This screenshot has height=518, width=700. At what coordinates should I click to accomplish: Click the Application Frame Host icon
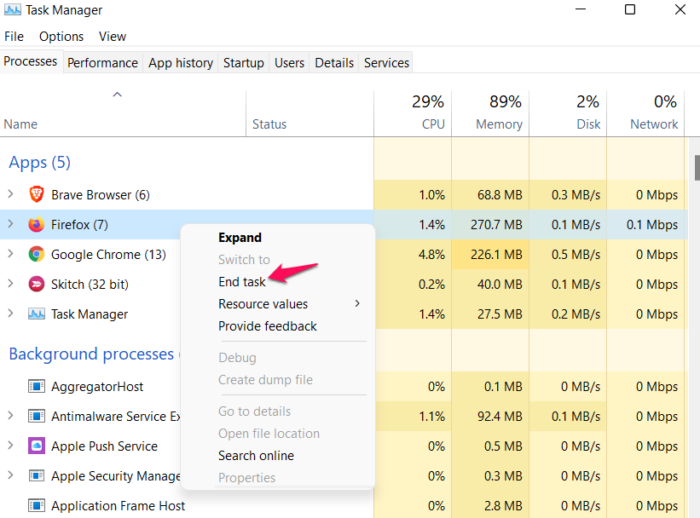coord(37,506)
